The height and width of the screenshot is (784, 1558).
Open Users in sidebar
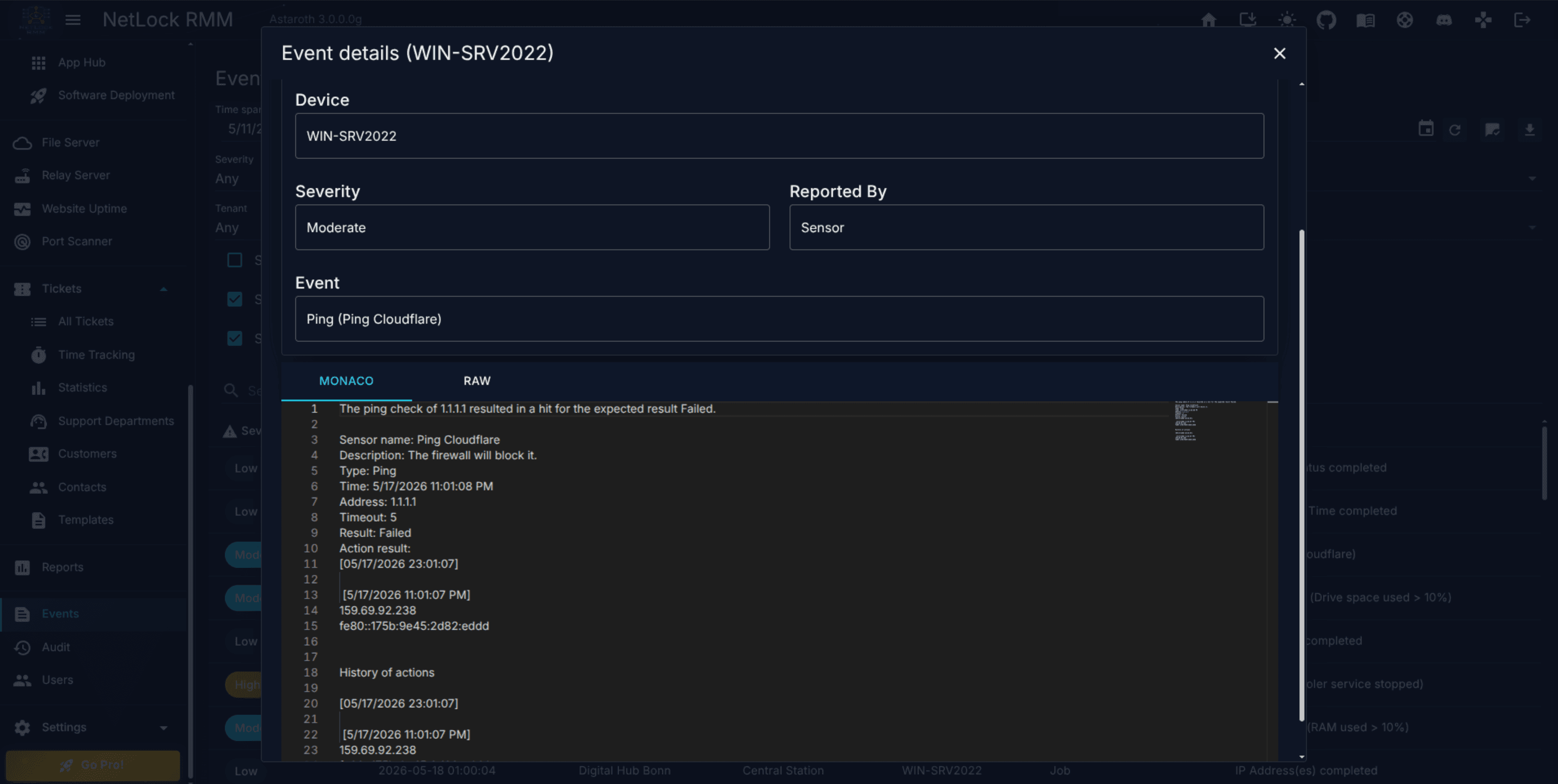pos(57,680)
